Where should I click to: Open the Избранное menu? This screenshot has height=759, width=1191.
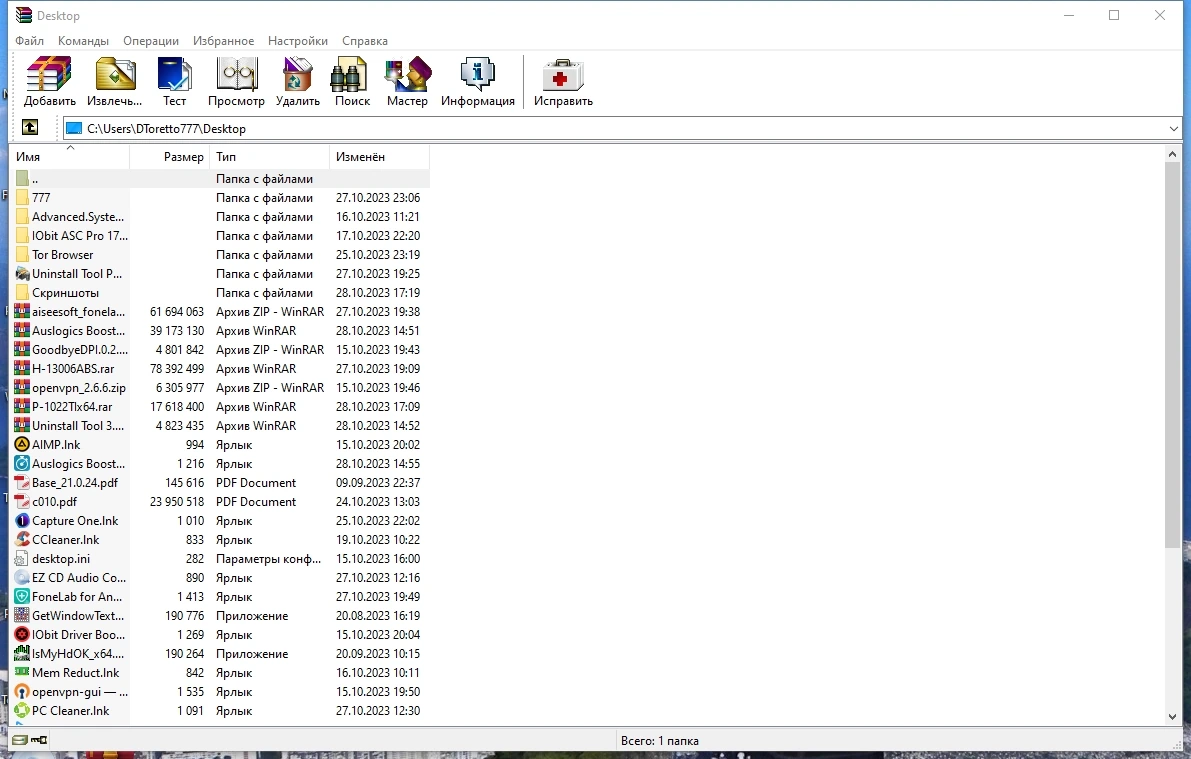[x=223, y=41]
